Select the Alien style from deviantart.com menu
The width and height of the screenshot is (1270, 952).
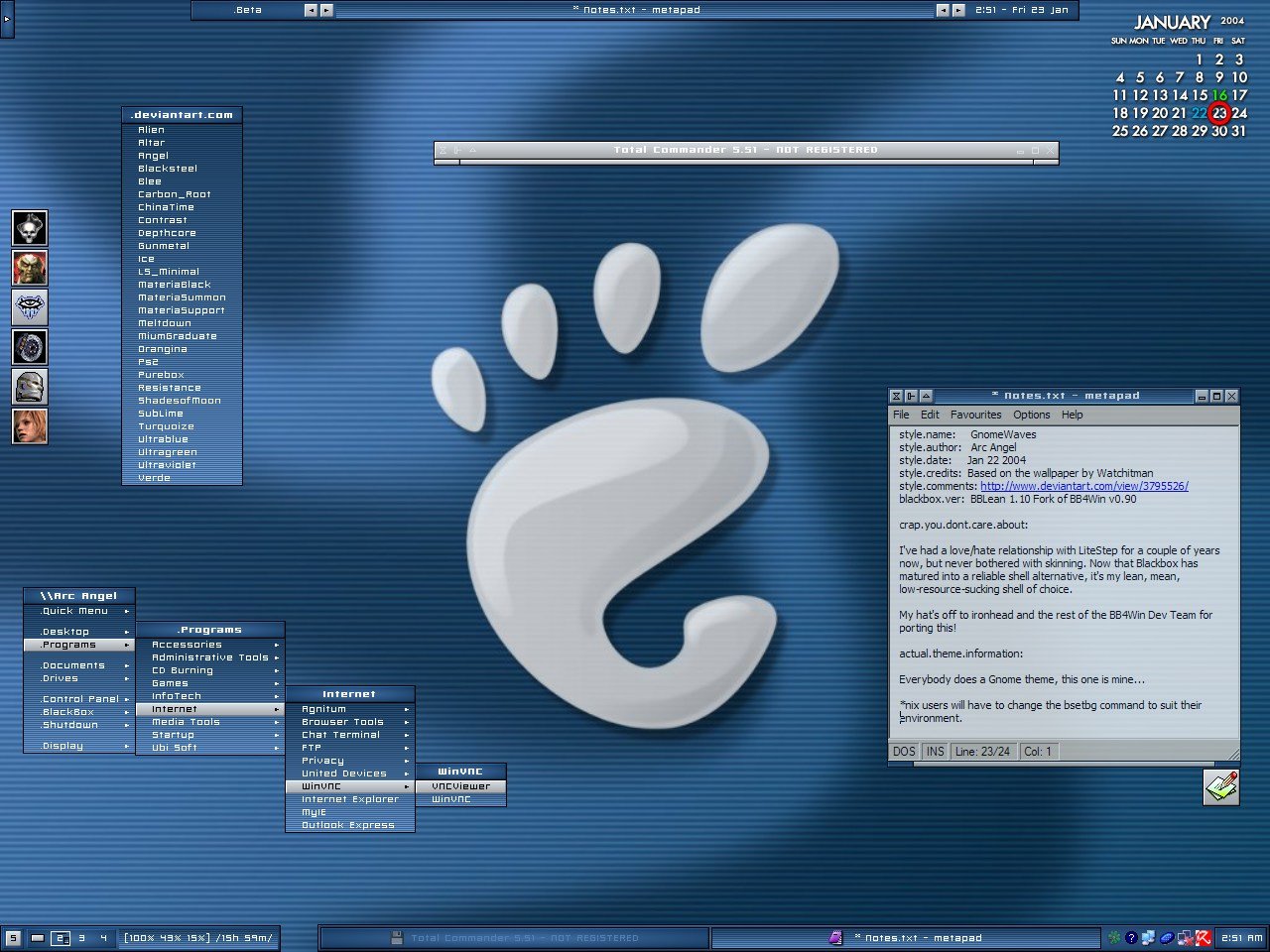tap(182, 130)
